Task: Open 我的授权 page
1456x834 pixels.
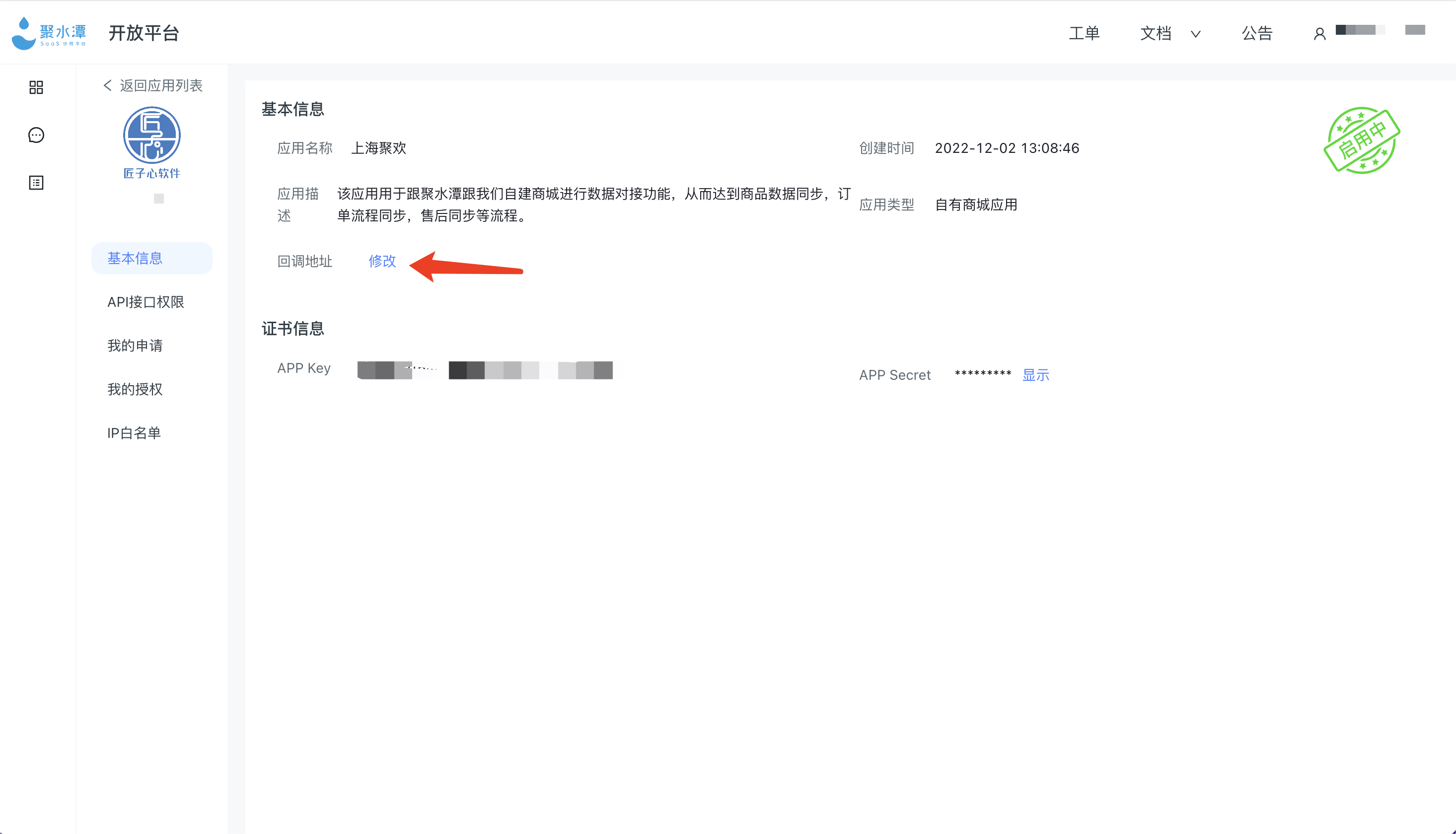Action: pos(135,390)
